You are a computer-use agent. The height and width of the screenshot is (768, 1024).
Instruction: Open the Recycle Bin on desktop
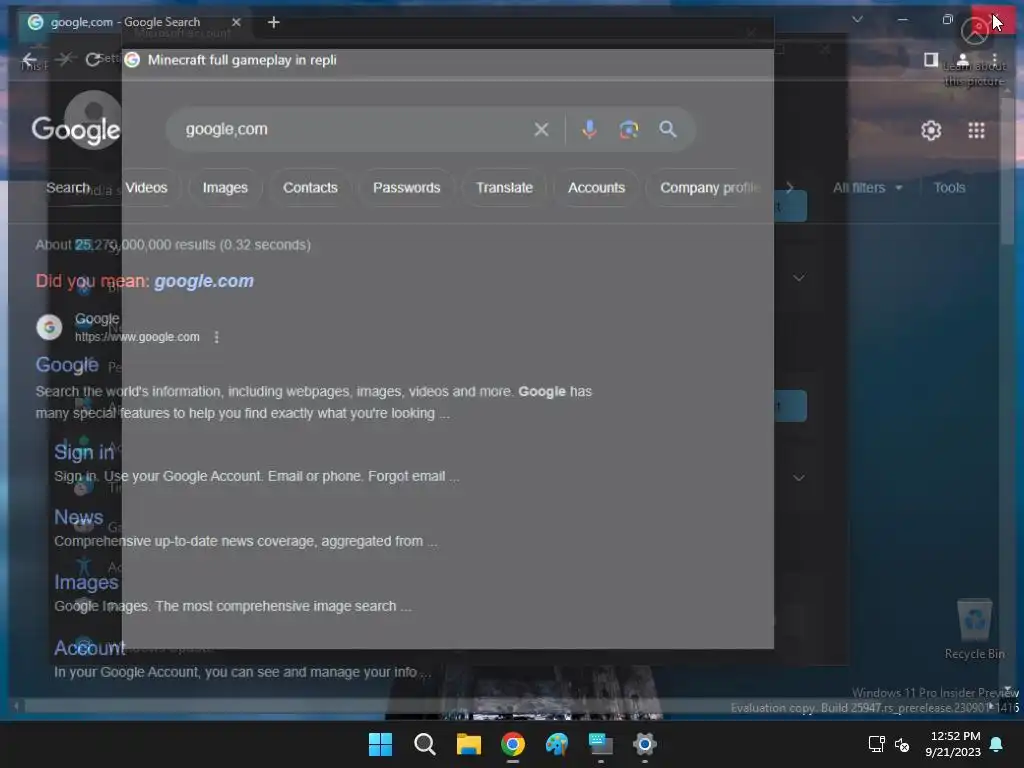tap(974, 630)
